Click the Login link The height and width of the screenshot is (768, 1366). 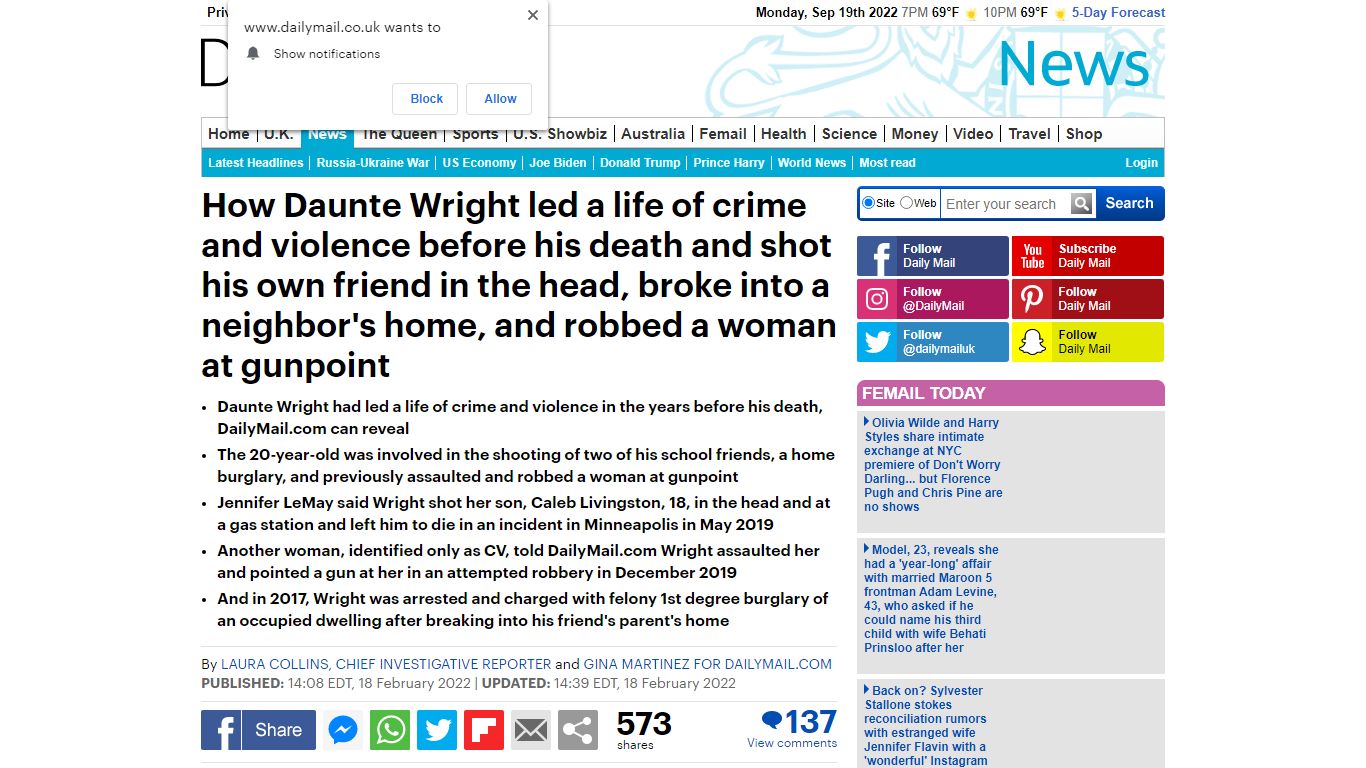pyautogui.click(x=1141, y=163)
